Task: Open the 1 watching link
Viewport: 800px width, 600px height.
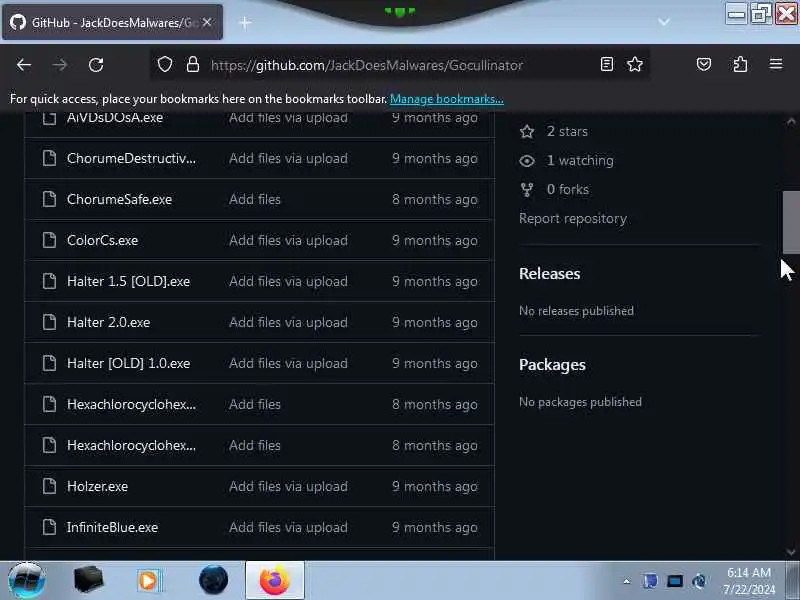Action: pyautogui.click(x=580, y=161)
